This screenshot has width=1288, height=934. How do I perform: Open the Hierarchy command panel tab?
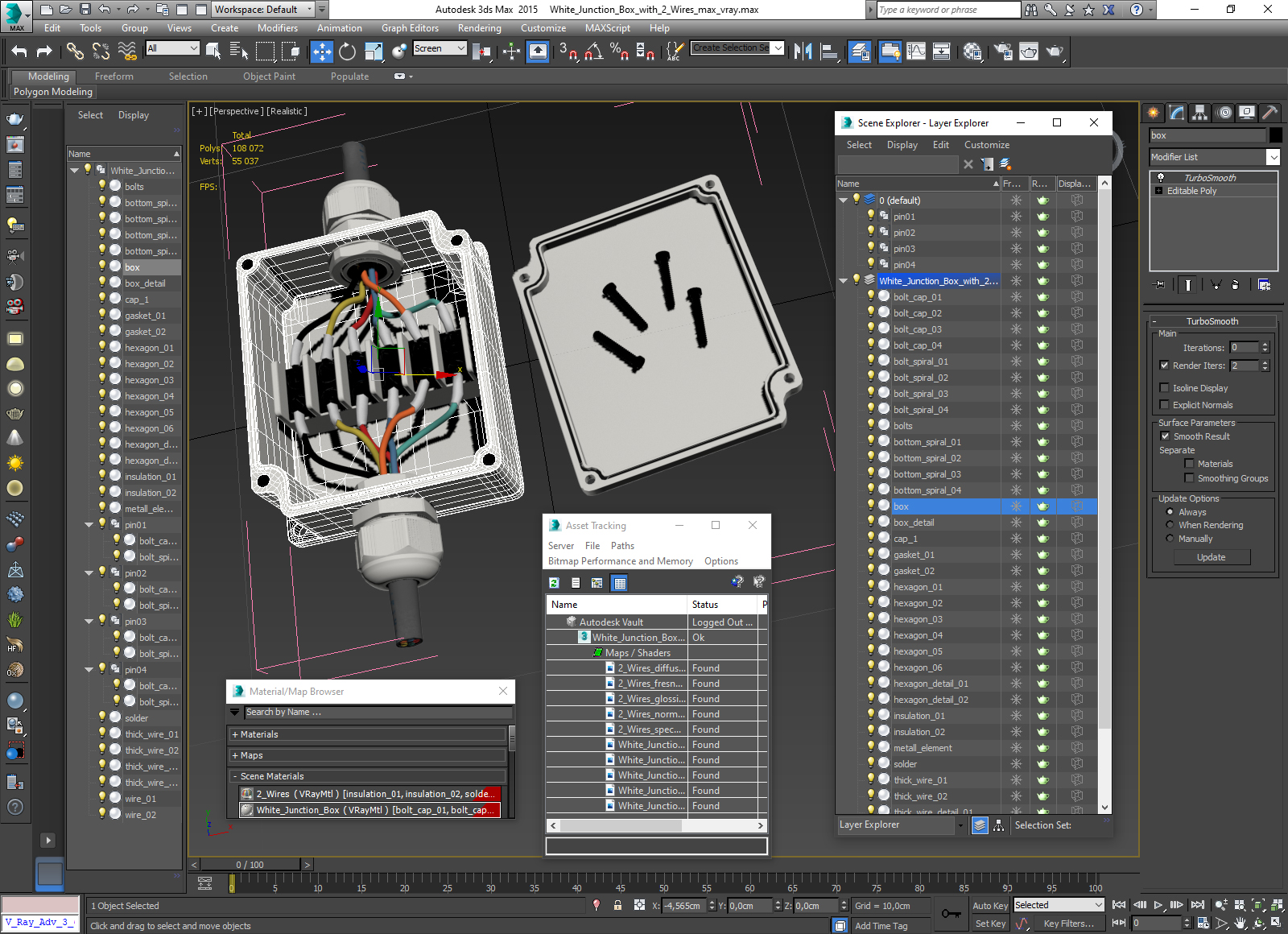tap(1199, 113)
